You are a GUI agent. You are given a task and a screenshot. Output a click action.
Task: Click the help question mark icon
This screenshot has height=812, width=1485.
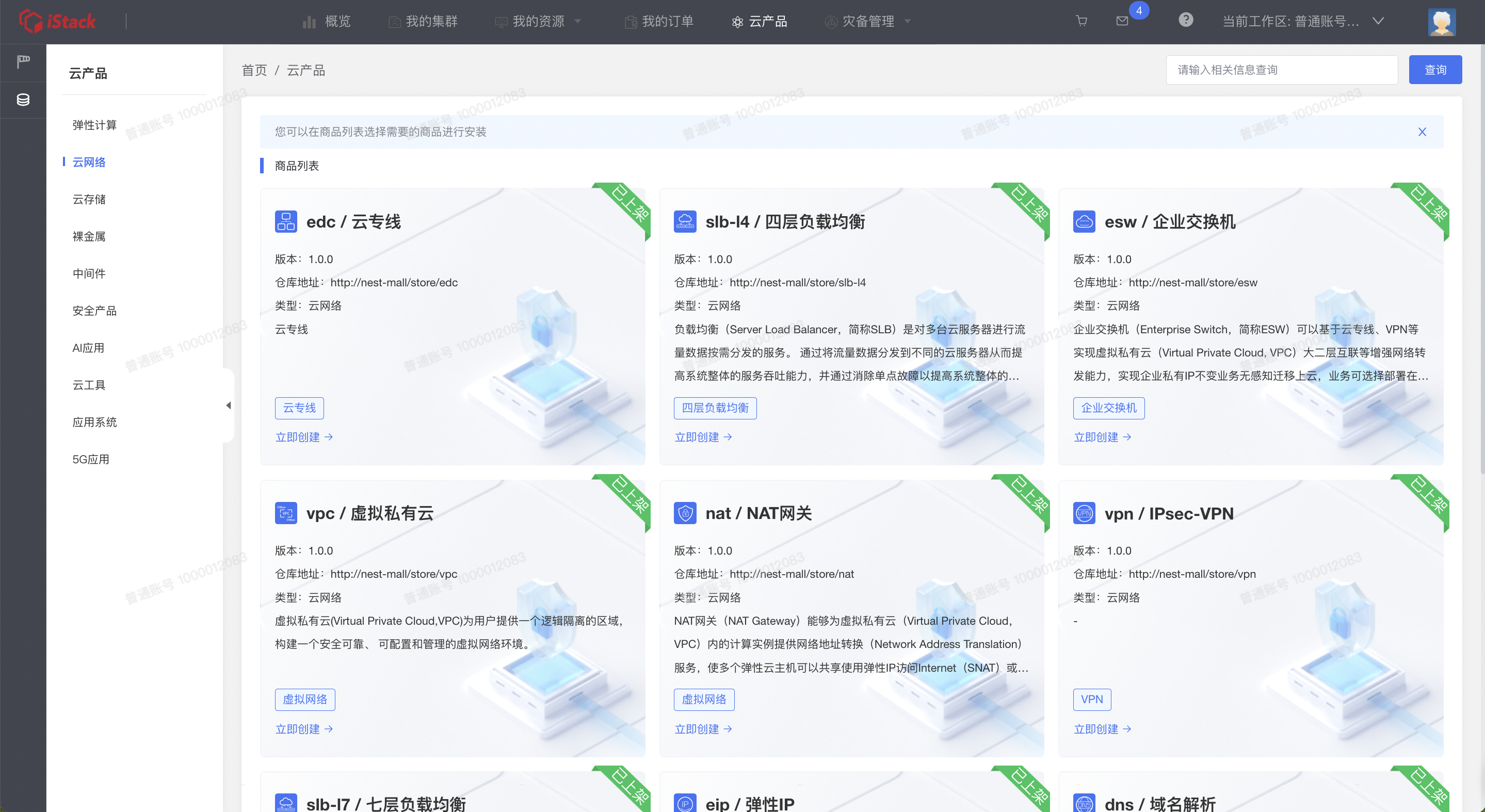[1185, 20]
